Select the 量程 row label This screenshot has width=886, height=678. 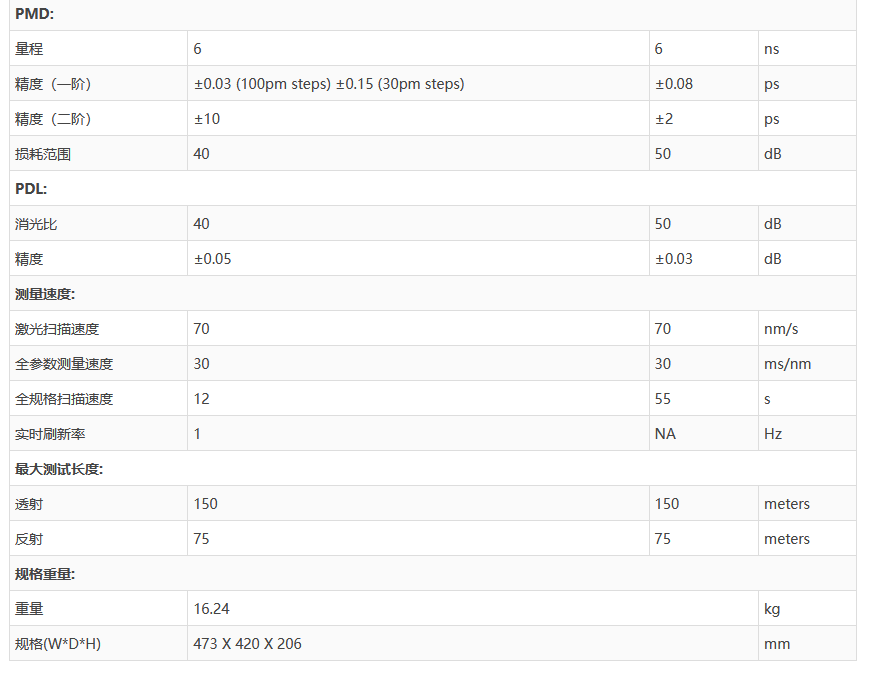29,49
